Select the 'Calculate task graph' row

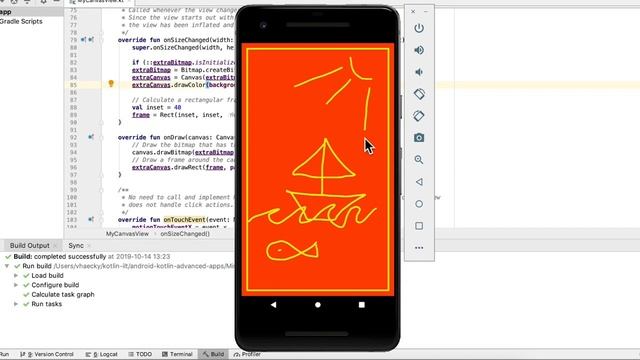(x=63, y=294)
